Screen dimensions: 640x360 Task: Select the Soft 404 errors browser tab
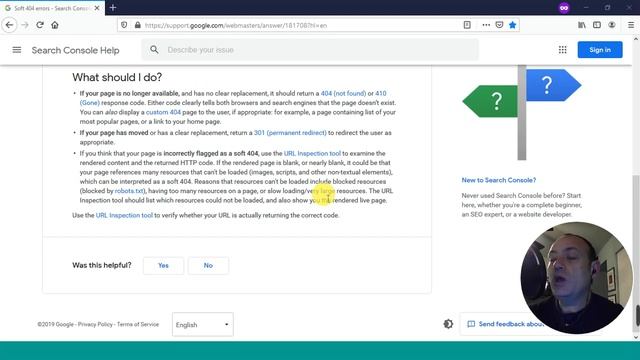(52, 8)
